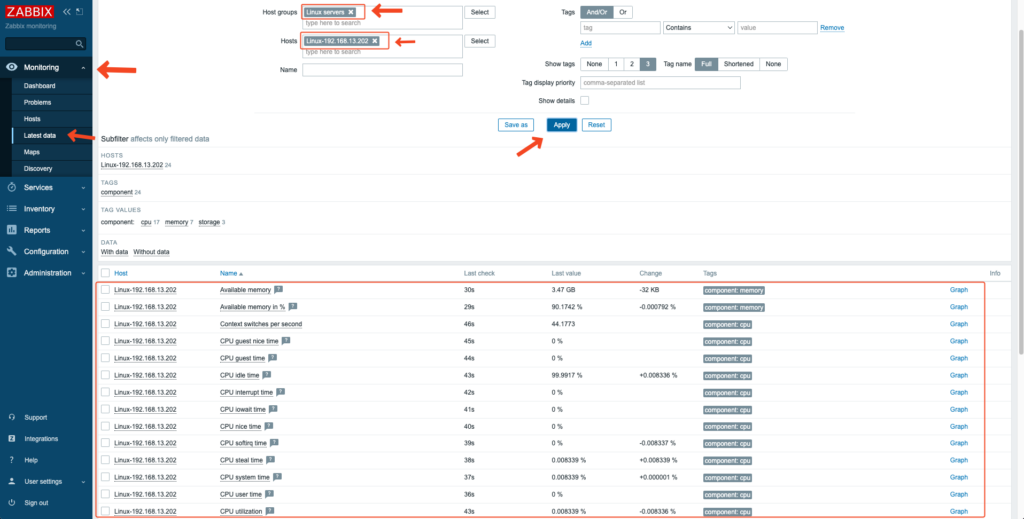Sort table by Name column header
This screenshot has width=1024, height=519.
(231, 273)
